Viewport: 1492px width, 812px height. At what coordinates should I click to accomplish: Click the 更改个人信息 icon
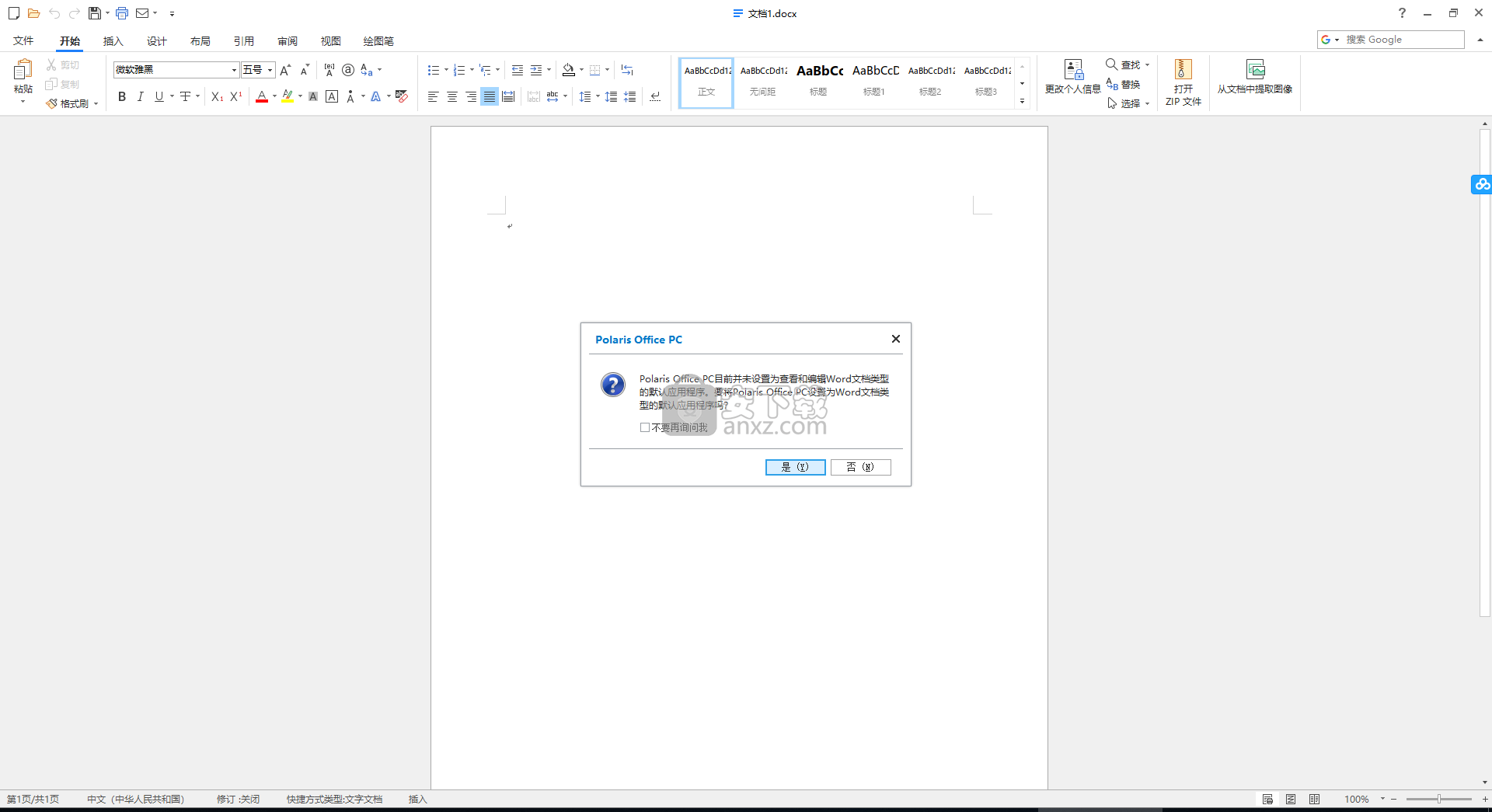pyautogui.click(x=1073, y=70)
